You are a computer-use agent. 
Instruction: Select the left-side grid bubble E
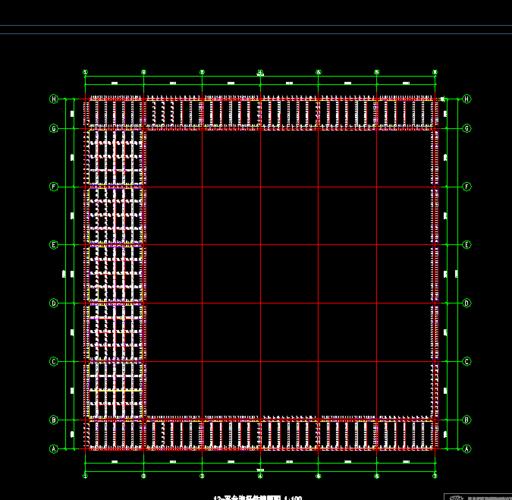point(54,245)
